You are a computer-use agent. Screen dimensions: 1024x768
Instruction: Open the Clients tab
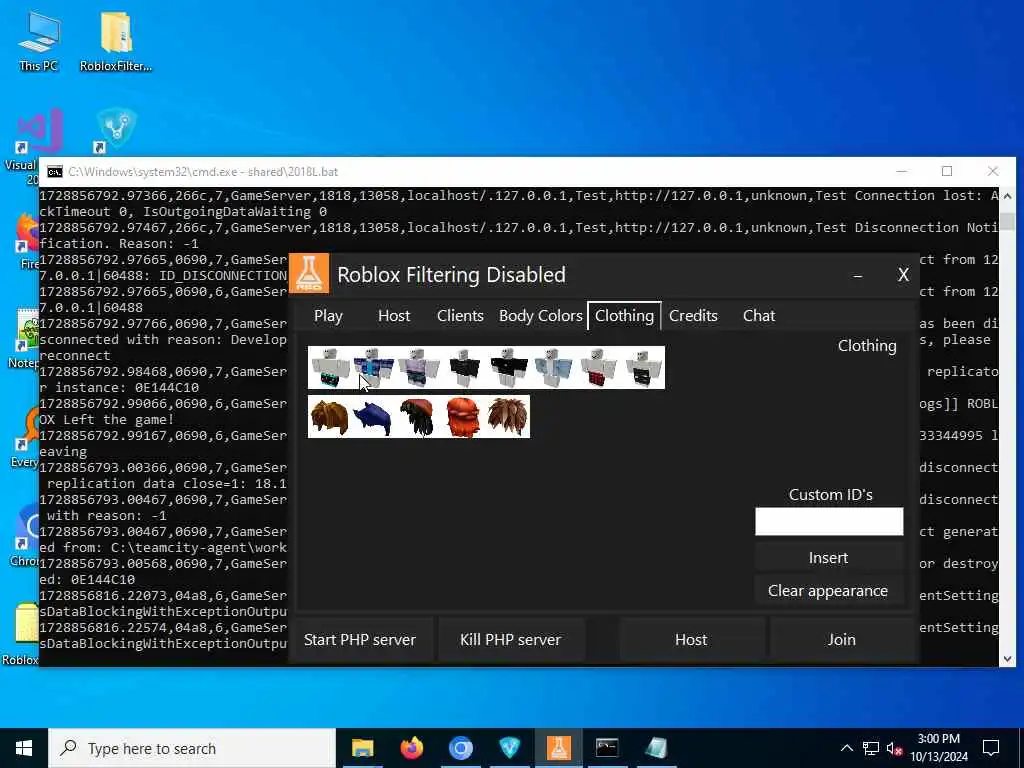(x=460, y=315)
